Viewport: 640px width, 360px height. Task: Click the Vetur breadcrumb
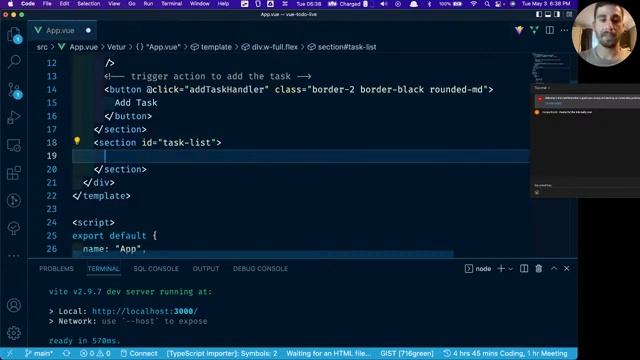pyautogui.click(x=116, y=47)
